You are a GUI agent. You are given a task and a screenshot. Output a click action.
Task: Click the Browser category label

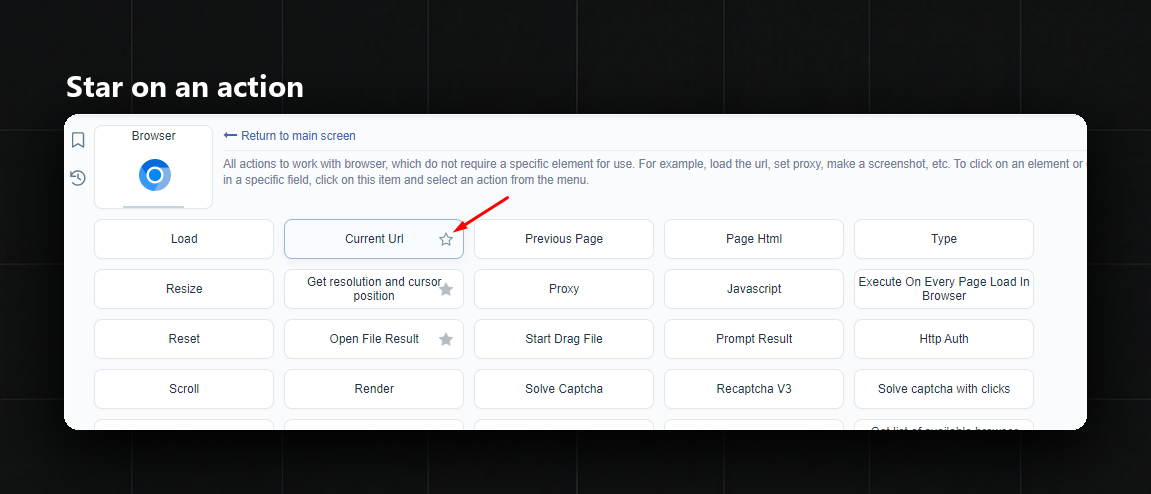pos(153,136)
